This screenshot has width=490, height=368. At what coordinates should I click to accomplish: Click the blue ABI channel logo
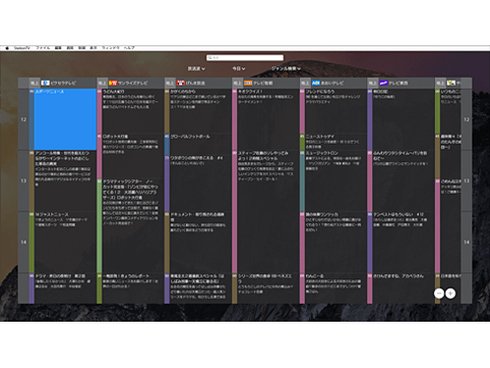316,83
